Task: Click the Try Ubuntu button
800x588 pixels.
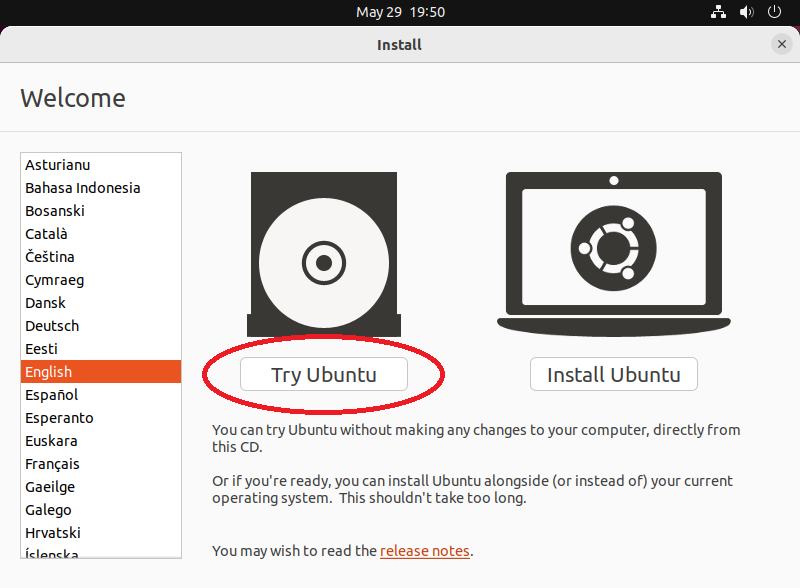Action: (x=324, y=374)
